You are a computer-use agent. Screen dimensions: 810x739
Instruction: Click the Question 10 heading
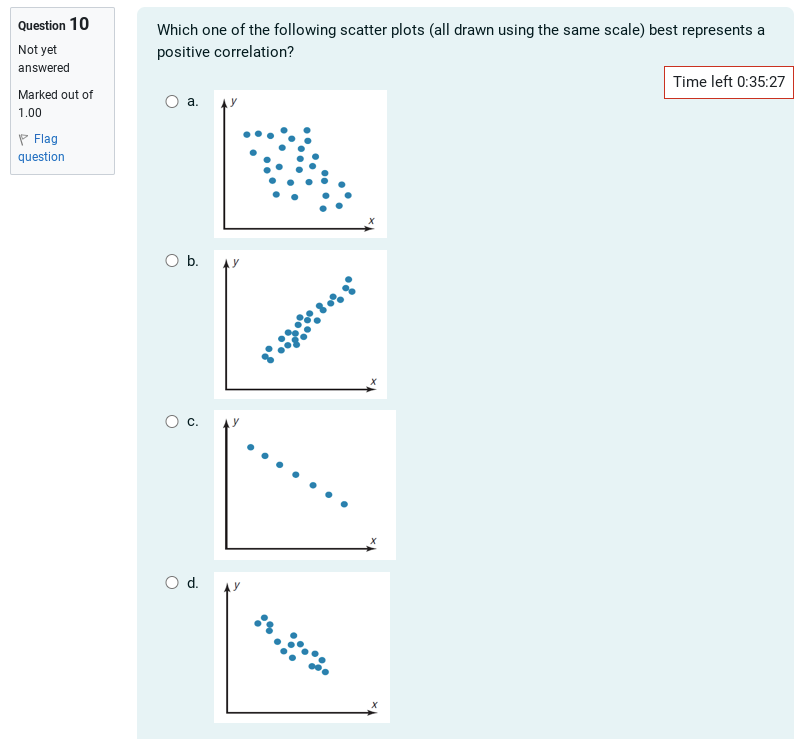tap(53, 25)
